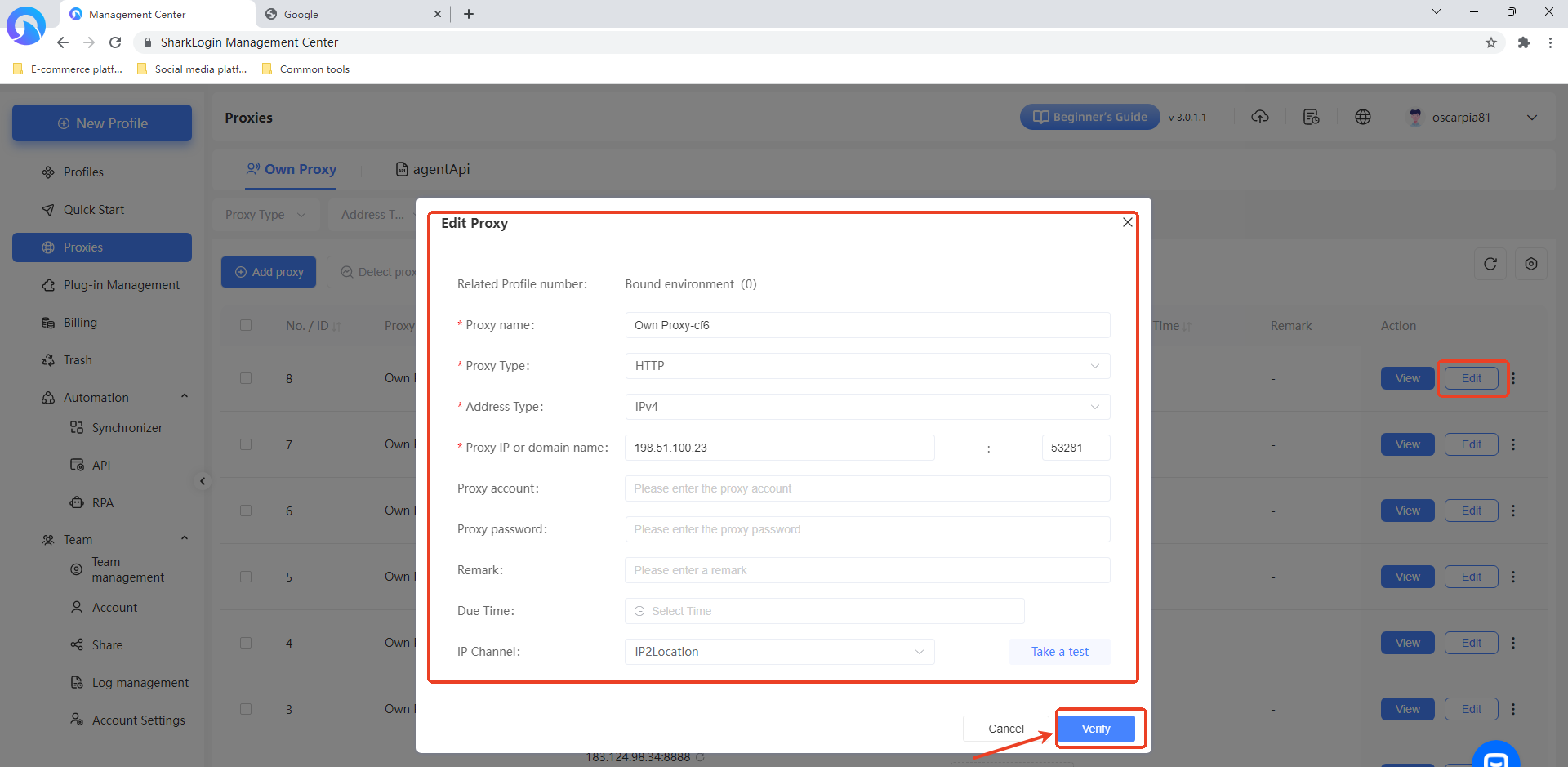Screen dimensions: 1568x767
Task: Click the Take a test button
Action: click(x=1059, y=652)
